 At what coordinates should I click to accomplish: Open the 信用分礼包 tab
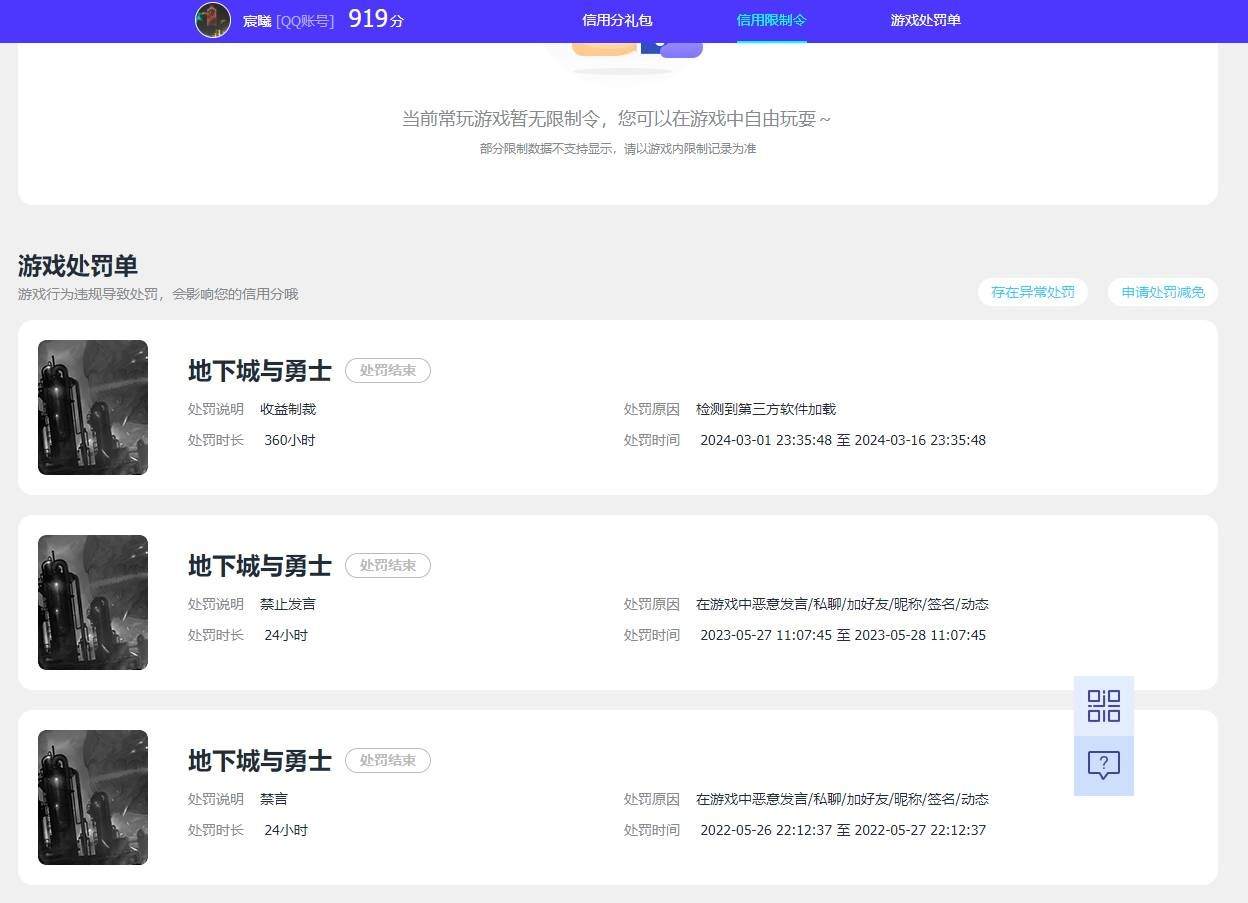617,20
